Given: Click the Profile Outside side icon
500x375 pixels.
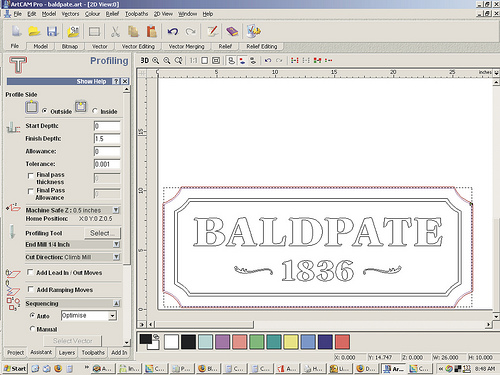Looking at the screenshot, I should tap(32, 107).
